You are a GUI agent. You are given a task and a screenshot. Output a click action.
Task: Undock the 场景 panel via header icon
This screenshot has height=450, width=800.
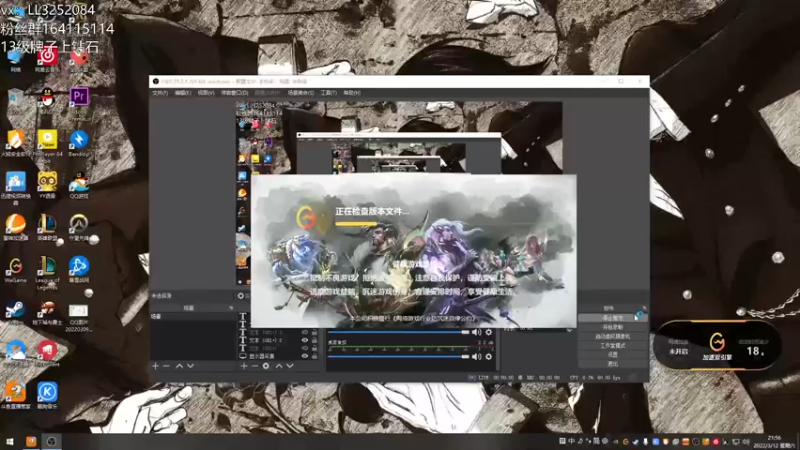click(231, 308)
